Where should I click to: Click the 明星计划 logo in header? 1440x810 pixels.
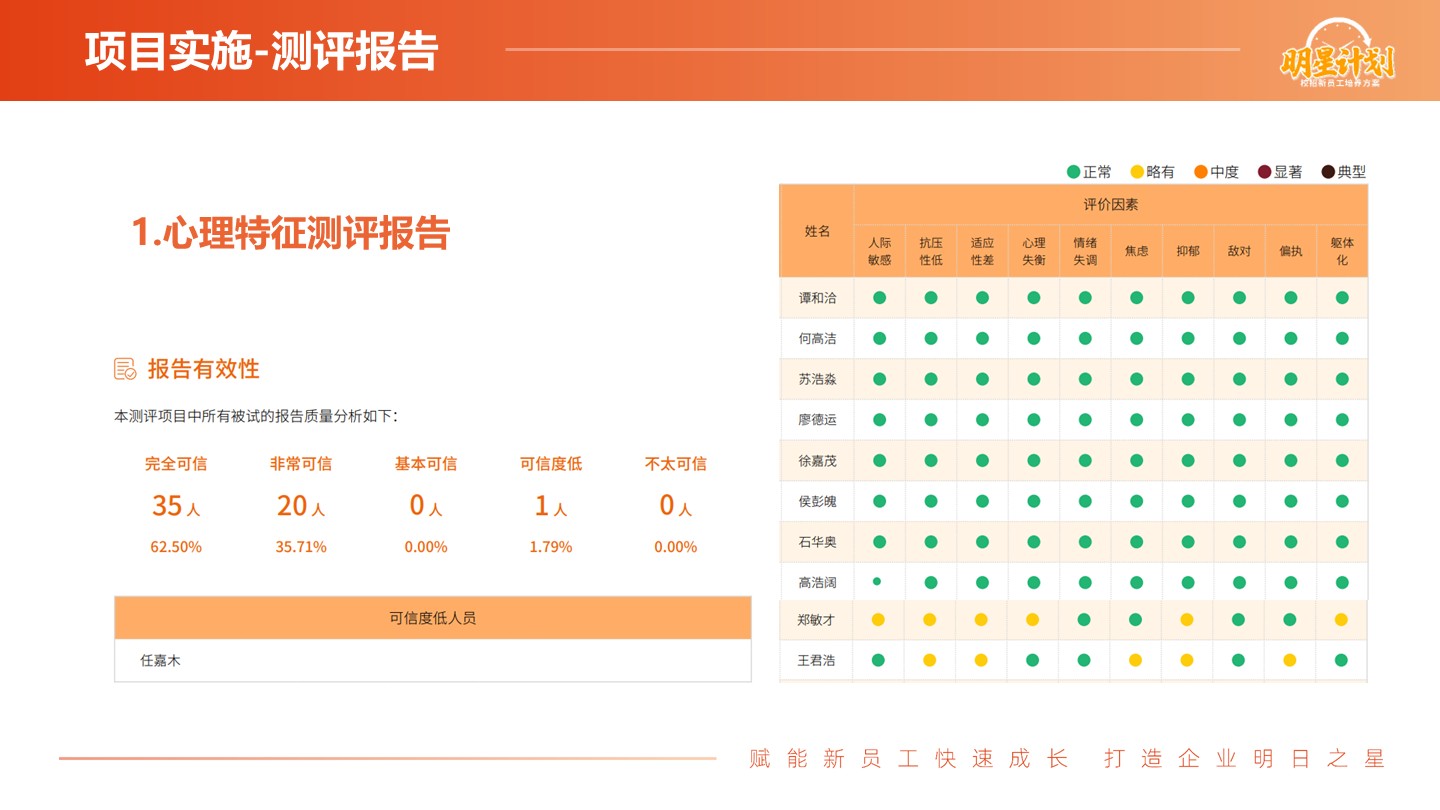click(1337, 57)
